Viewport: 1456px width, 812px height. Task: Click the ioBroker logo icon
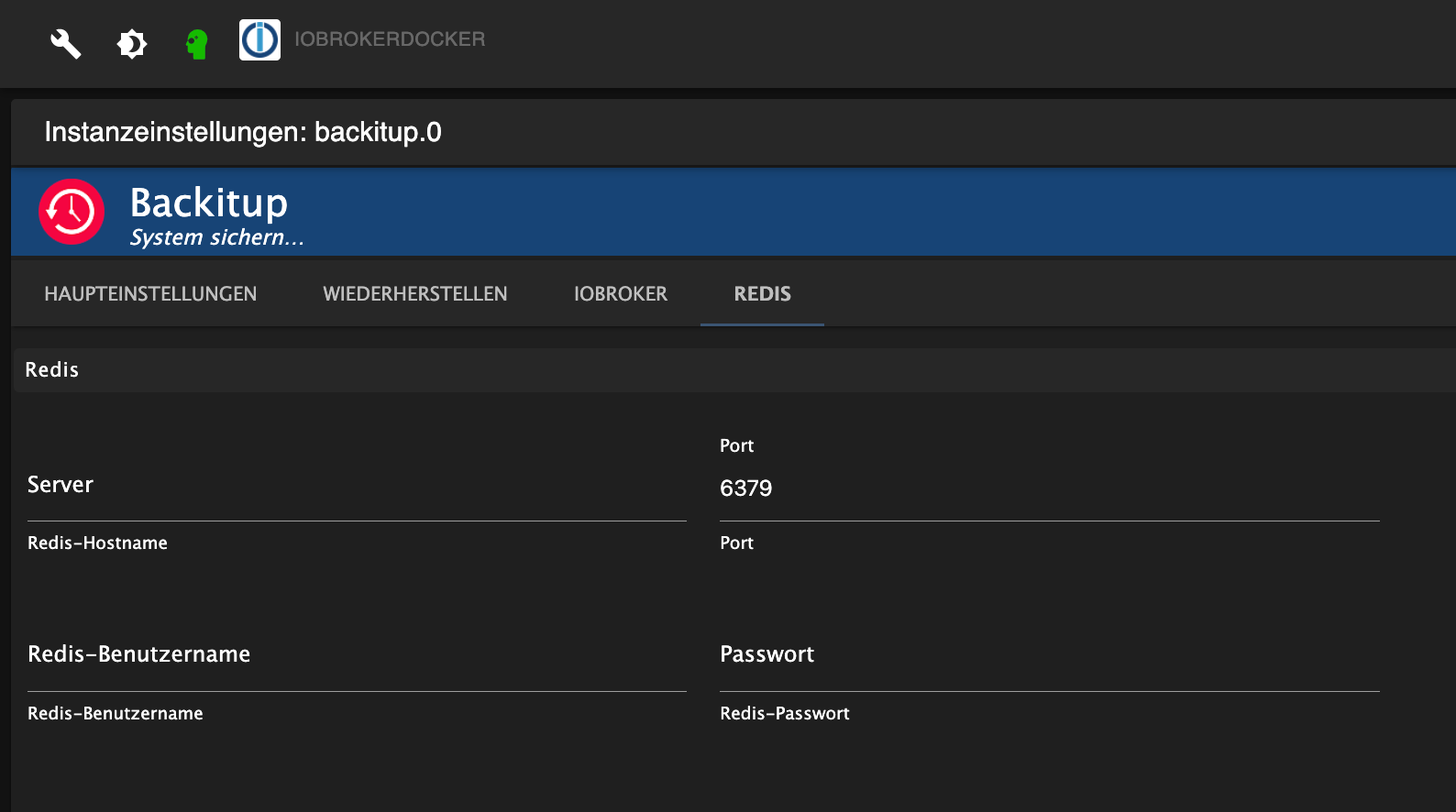pyautogui.click(x=259, y=39)
